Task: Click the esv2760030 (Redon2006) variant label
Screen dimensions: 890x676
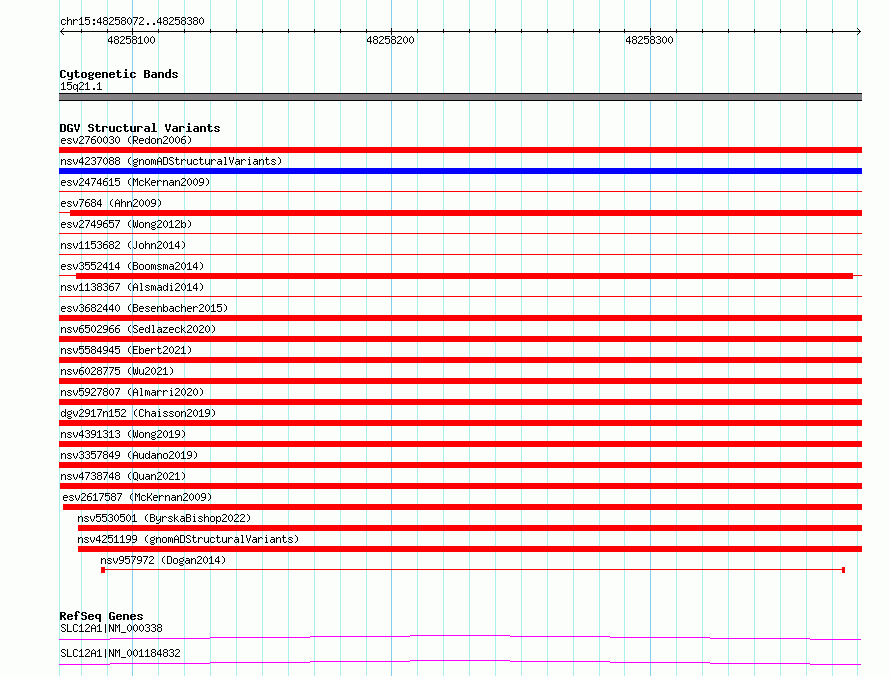Action: [126, 140]
